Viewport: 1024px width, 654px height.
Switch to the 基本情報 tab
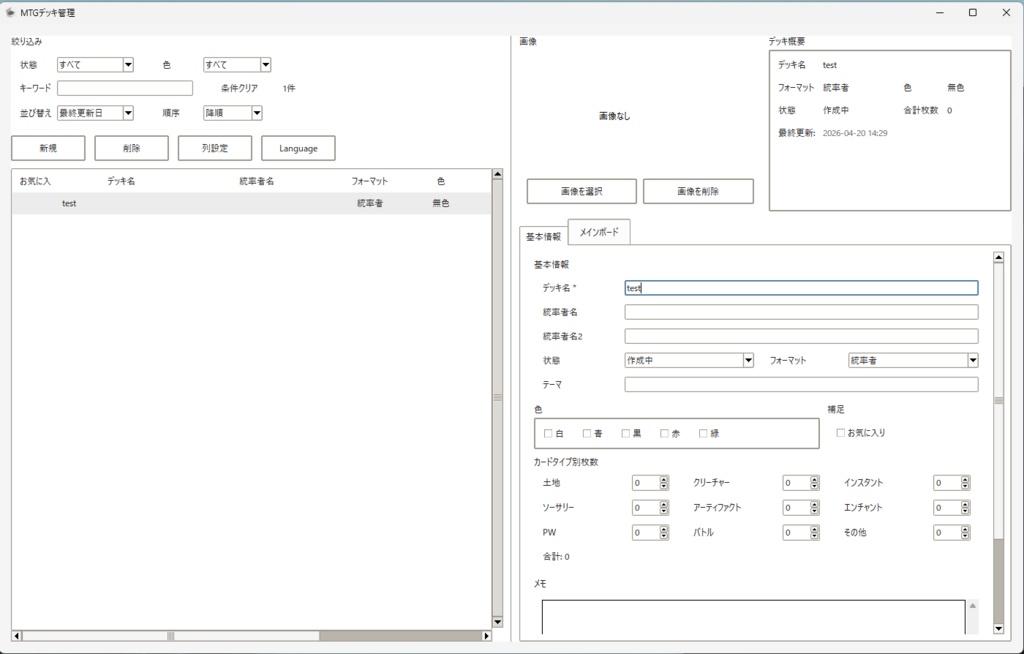(x=543, y=237)
